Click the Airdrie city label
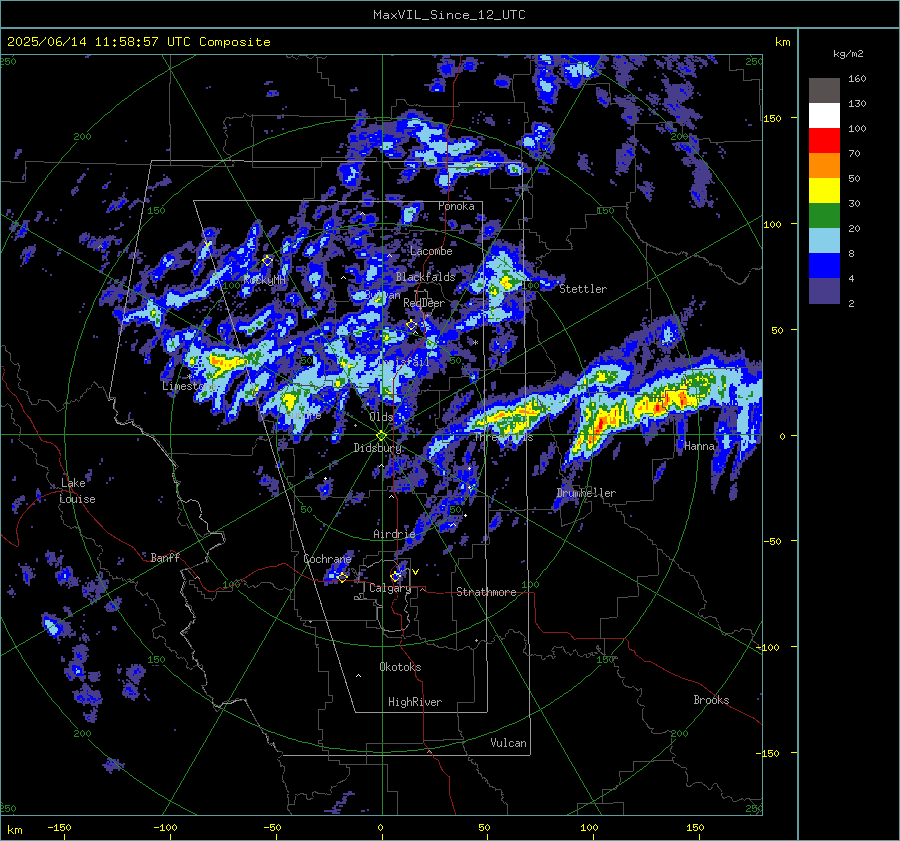 pos(394,534)
